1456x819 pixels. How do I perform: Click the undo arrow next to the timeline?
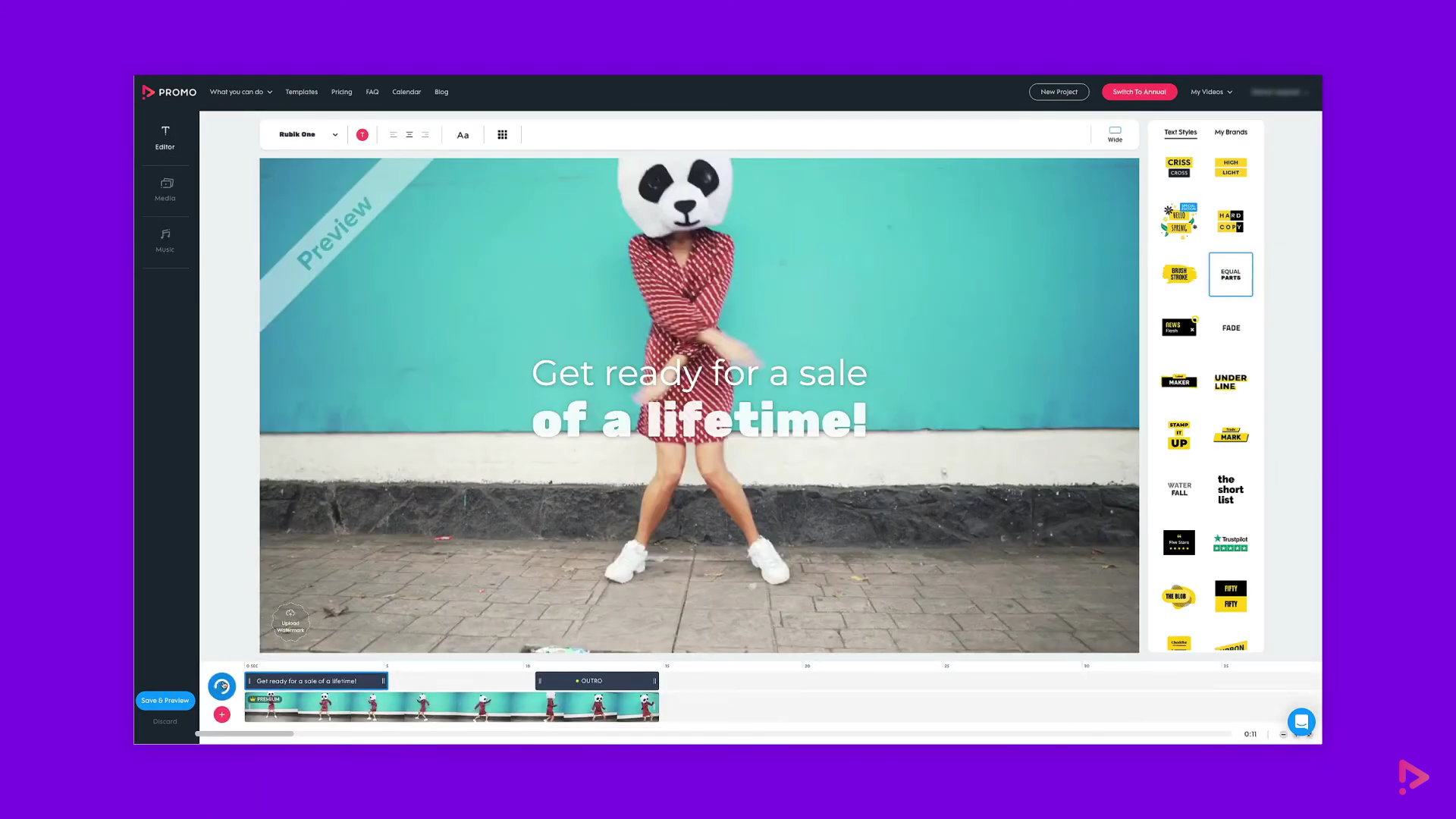[221, 686]
